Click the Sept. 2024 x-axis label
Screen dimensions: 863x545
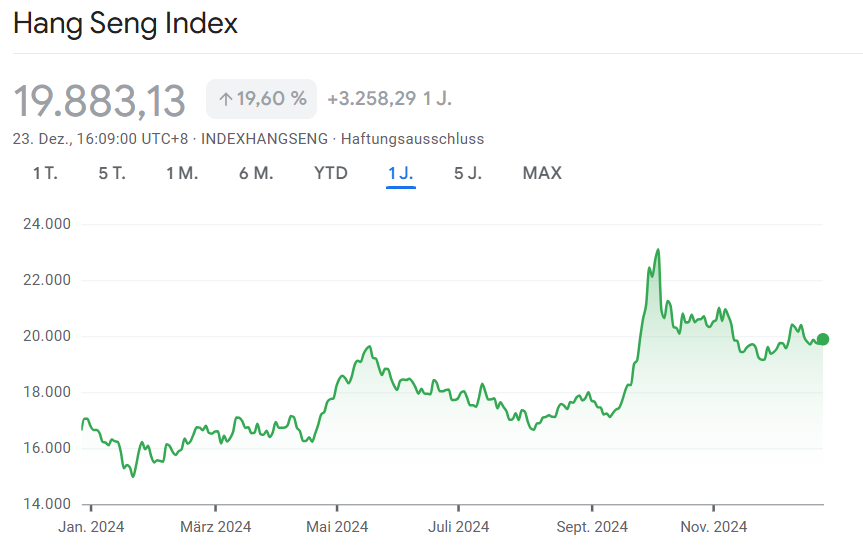pyautogui.click(x=592, y=527)
